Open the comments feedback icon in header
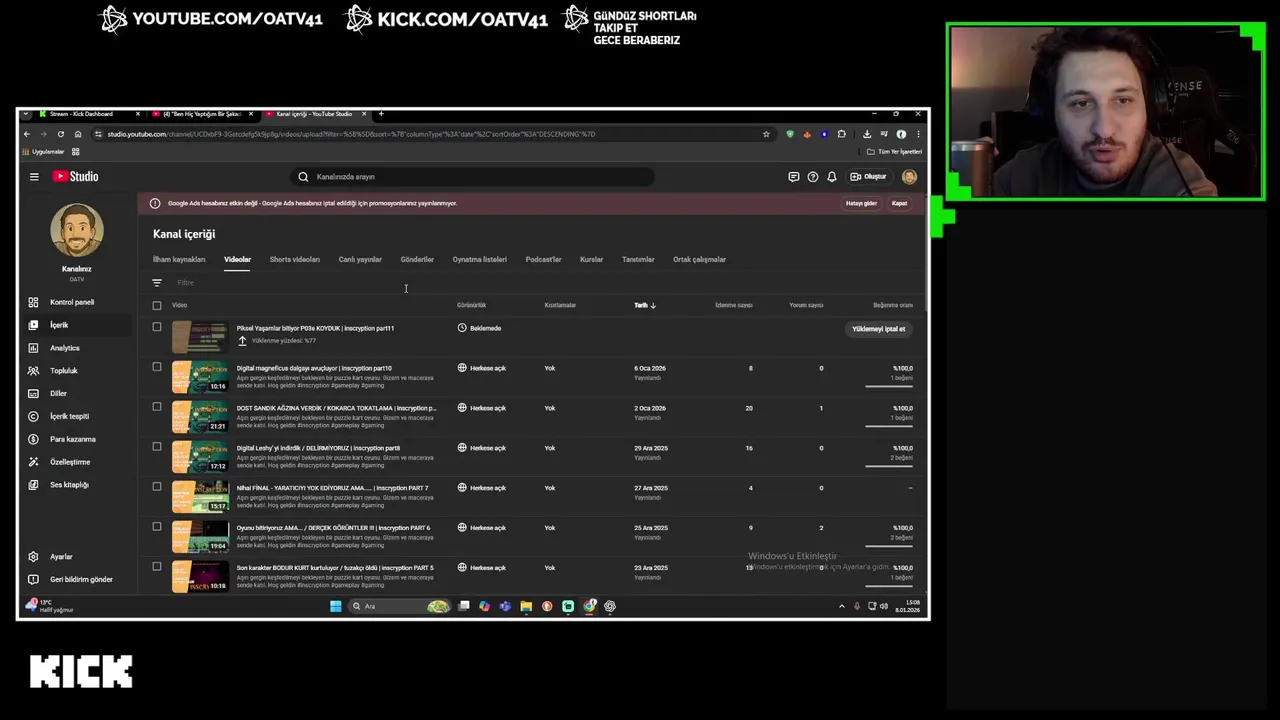 coord(794,177)
